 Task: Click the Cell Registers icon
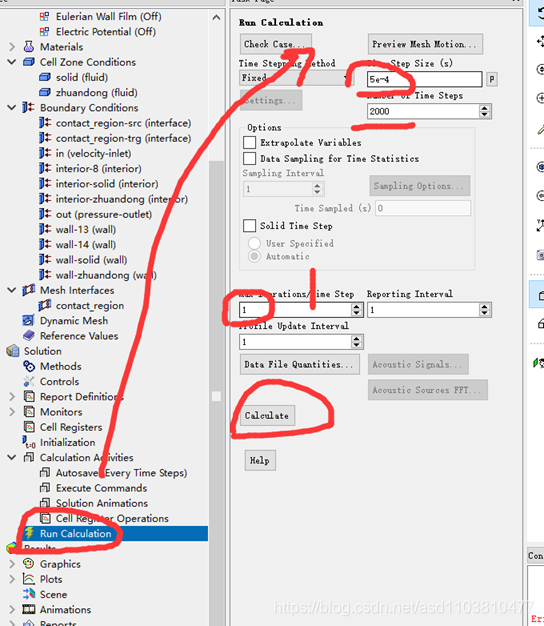coord(29,427)
